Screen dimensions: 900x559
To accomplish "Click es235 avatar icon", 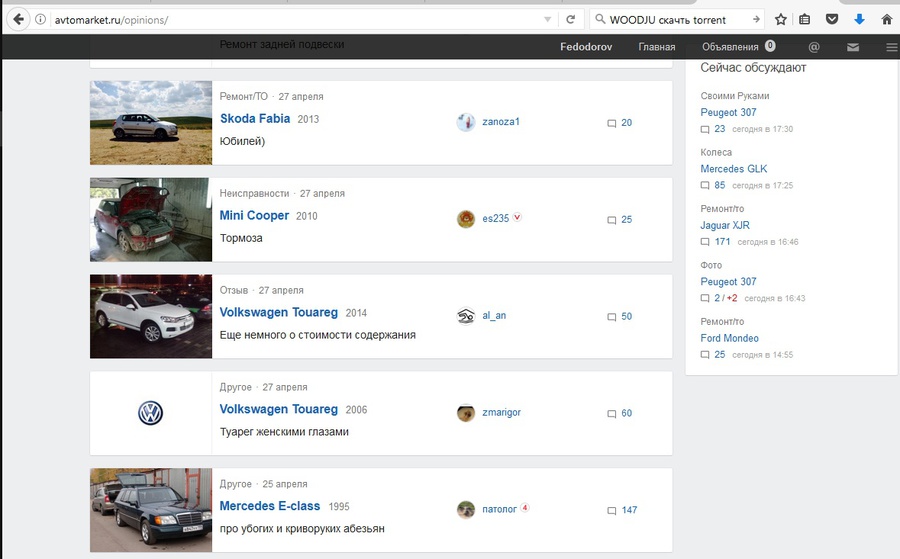I will (466, 219).
